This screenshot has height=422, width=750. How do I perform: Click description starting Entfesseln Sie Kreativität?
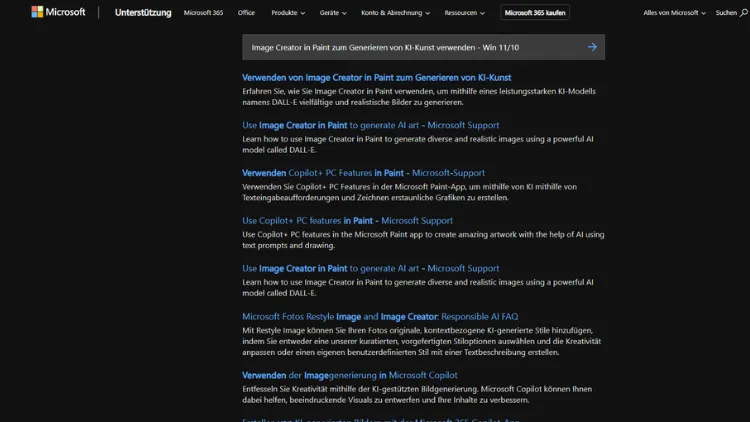tap(417, 394)
